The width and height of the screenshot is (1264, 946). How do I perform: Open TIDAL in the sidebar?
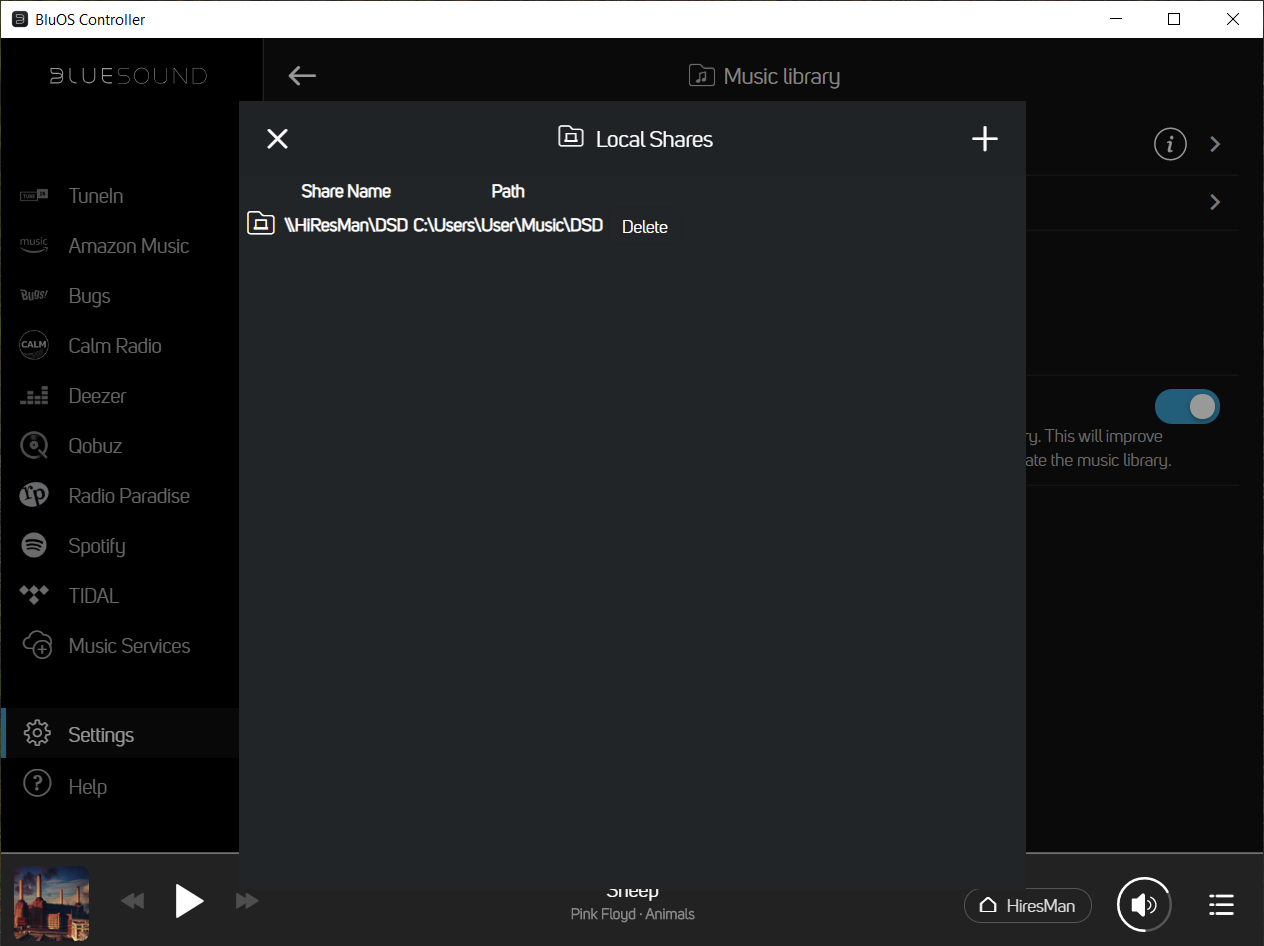pos(93,596)
